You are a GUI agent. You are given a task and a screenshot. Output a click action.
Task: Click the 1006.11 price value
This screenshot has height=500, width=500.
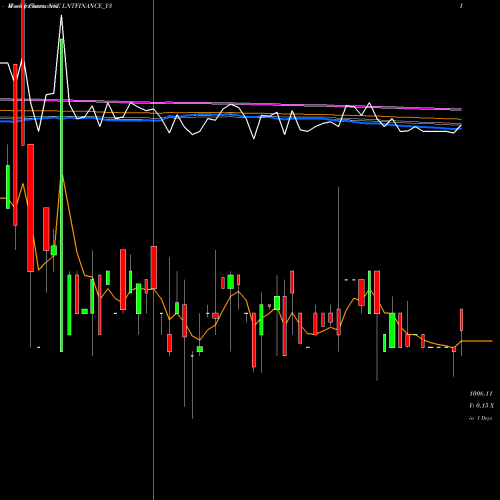pos(481,394)
